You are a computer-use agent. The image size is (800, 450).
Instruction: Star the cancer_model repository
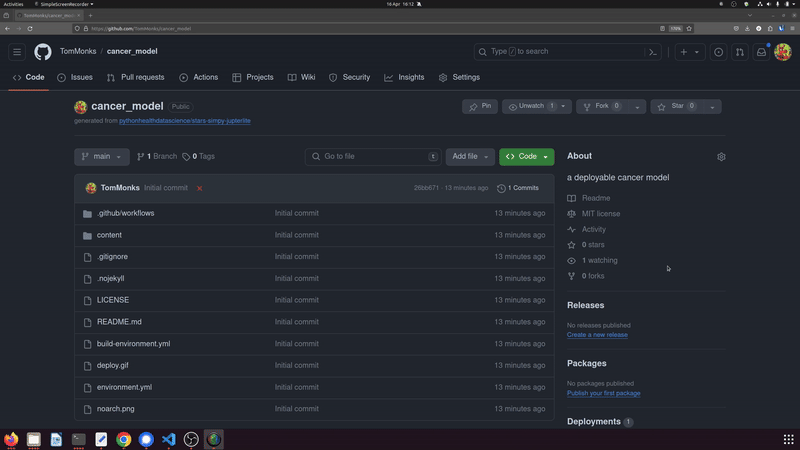point(677,106)
